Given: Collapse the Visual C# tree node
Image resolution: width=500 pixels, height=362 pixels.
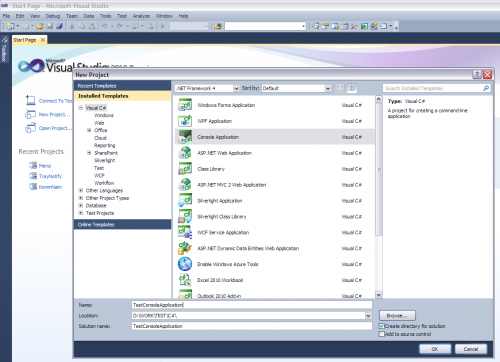Looking at the screenshot, I should point(81,108).
